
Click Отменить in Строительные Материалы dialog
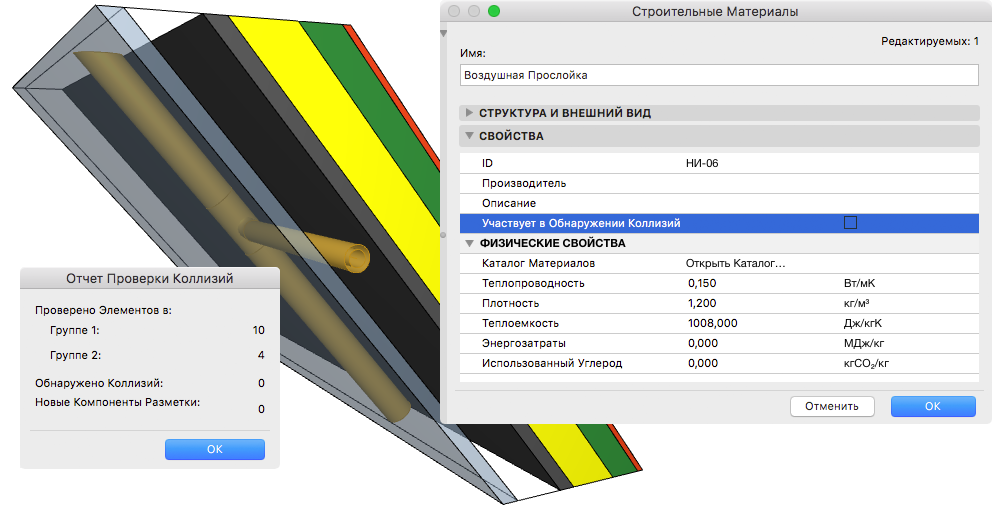coord(832,406)
